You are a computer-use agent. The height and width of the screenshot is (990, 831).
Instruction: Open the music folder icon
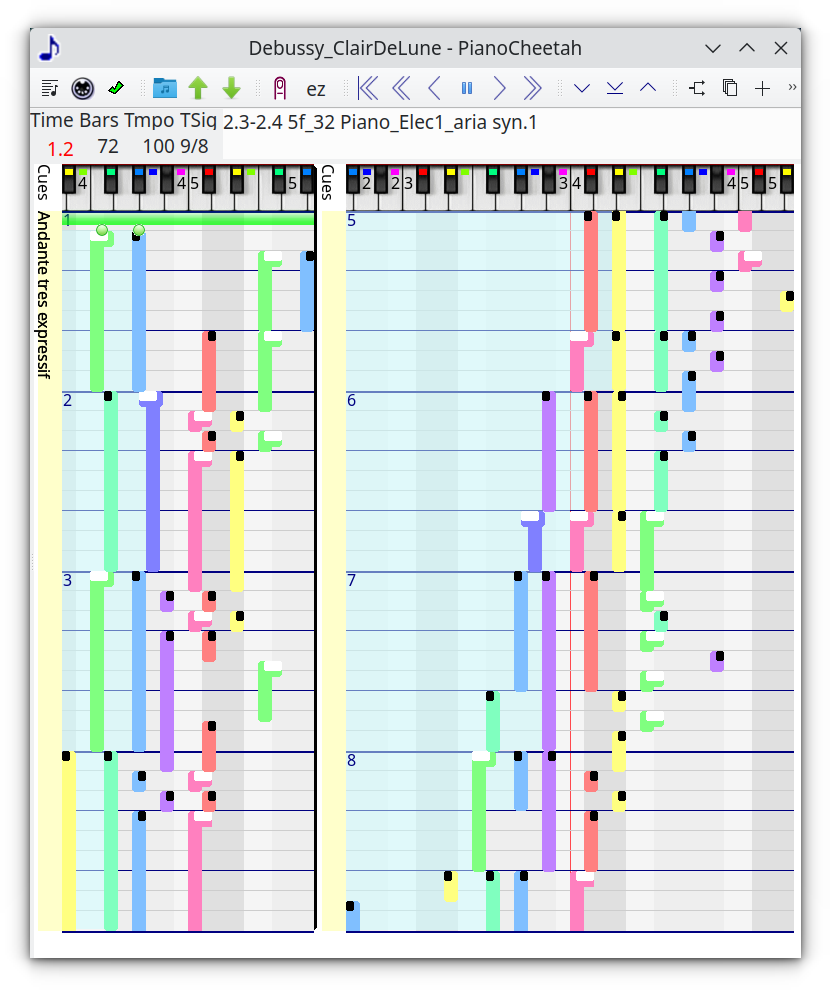pos(165,88)
